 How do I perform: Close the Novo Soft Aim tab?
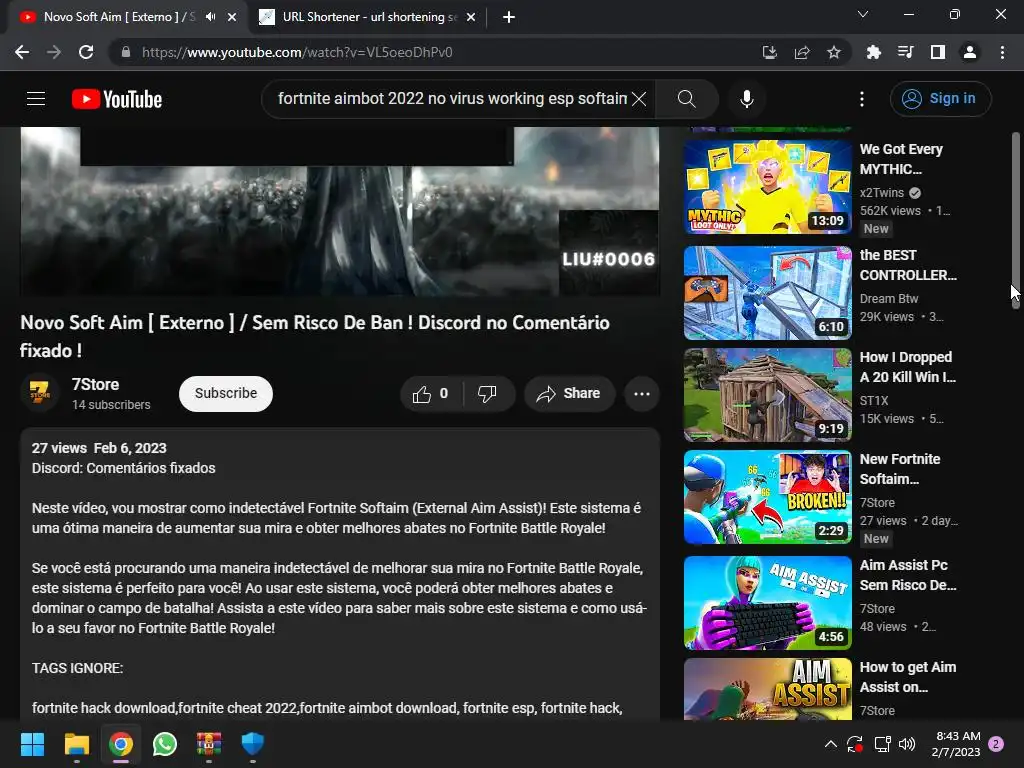pyautogui.click(x=232, y=17)
